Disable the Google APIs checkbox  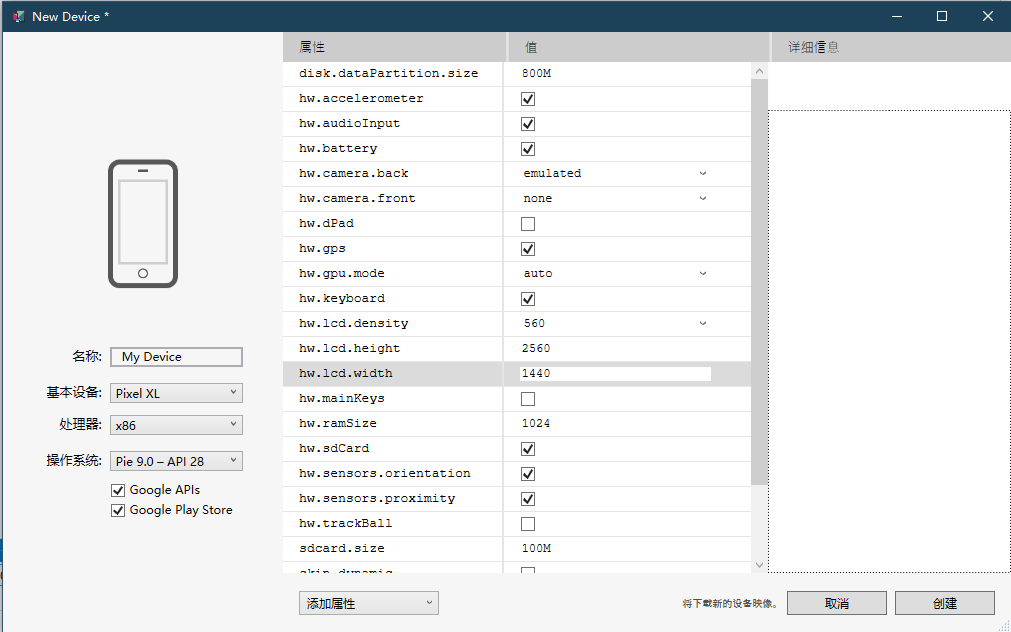point(118,491)
